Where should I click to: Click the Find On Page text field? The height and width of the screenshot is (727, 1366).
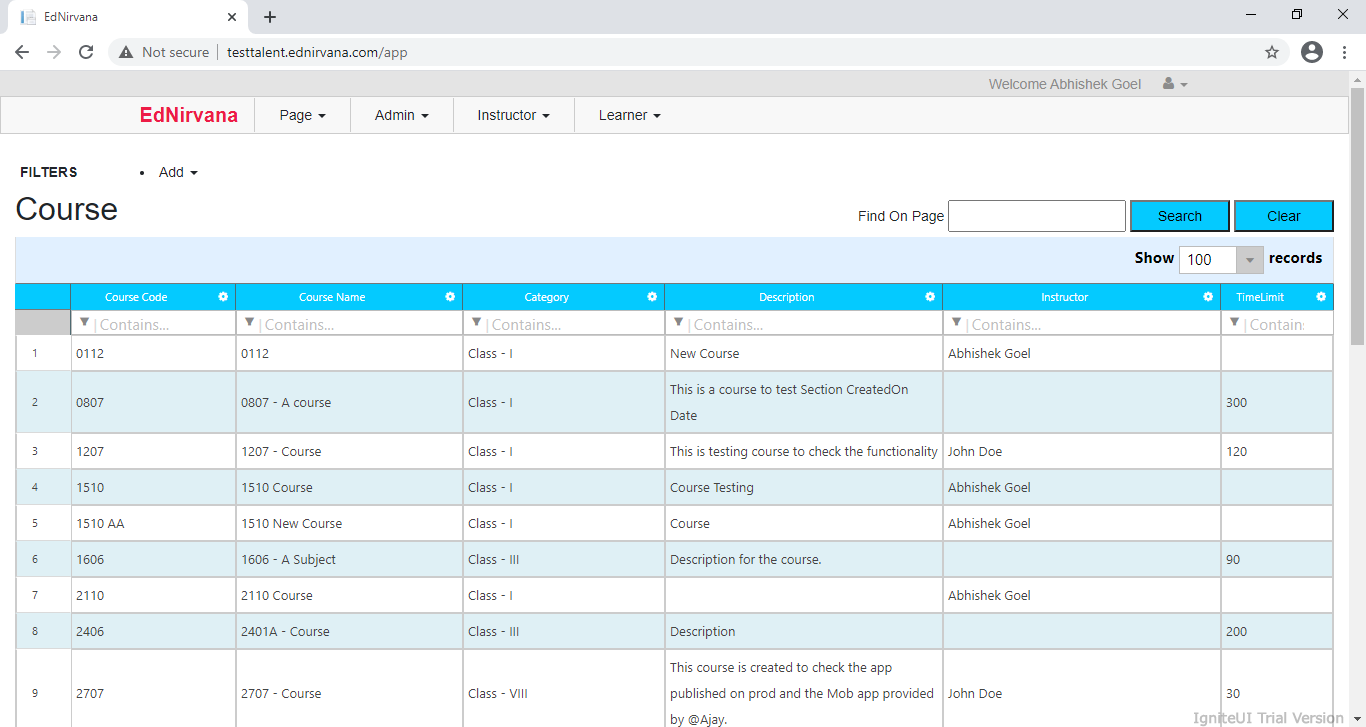[1036, 216]
